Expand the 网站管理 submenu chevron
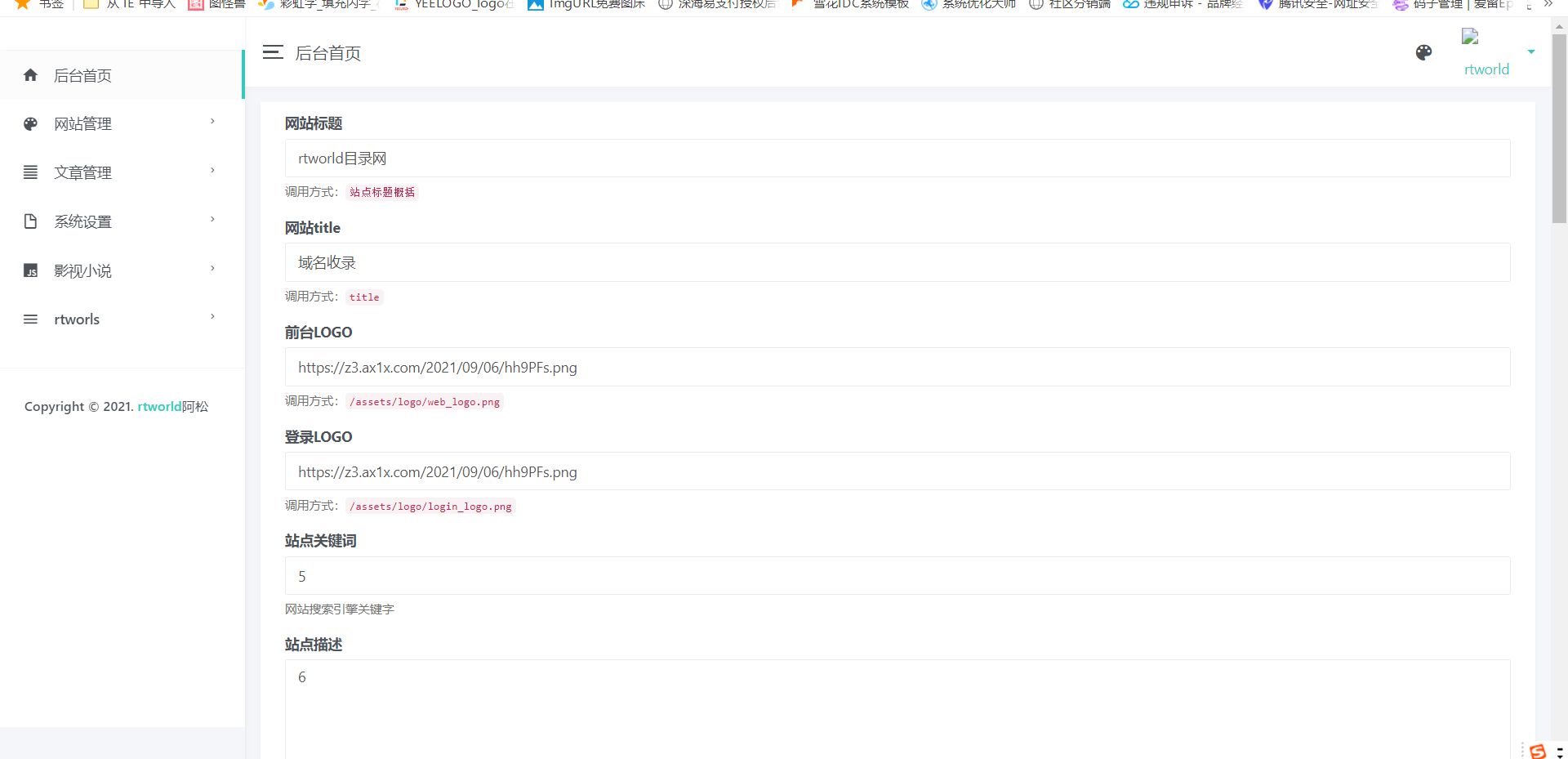The height and width of the screenshot is (759, 1568). [212, 122]
